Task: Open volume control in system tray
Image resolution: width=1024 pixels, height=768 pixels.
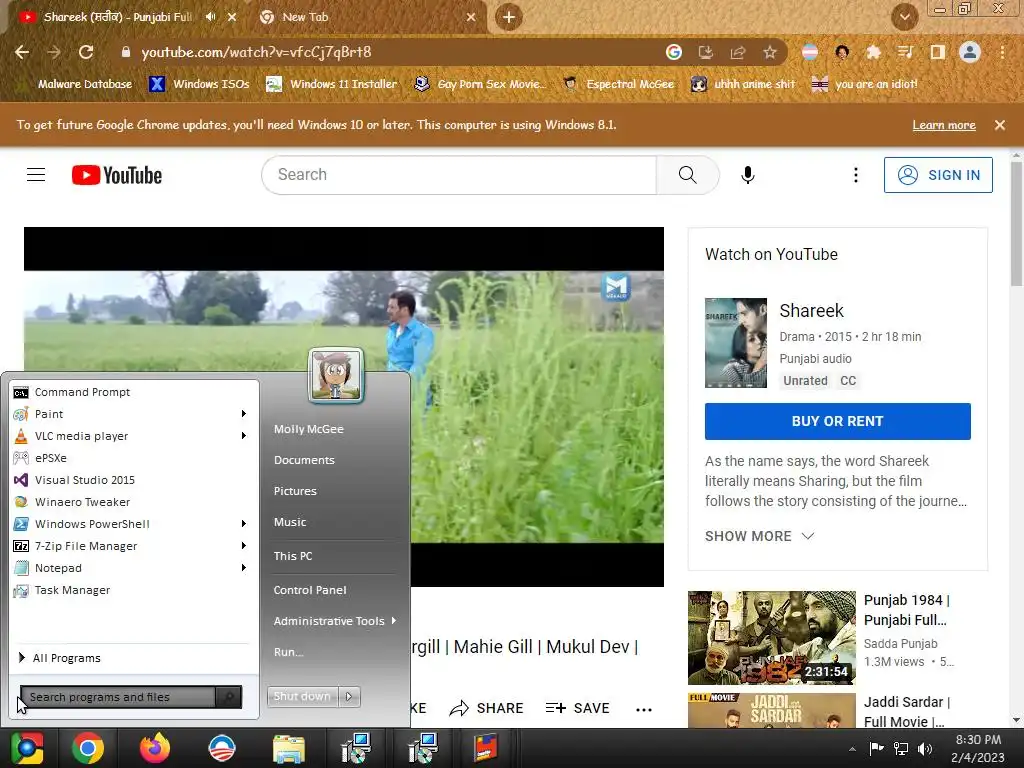Action: pos(925,749)
